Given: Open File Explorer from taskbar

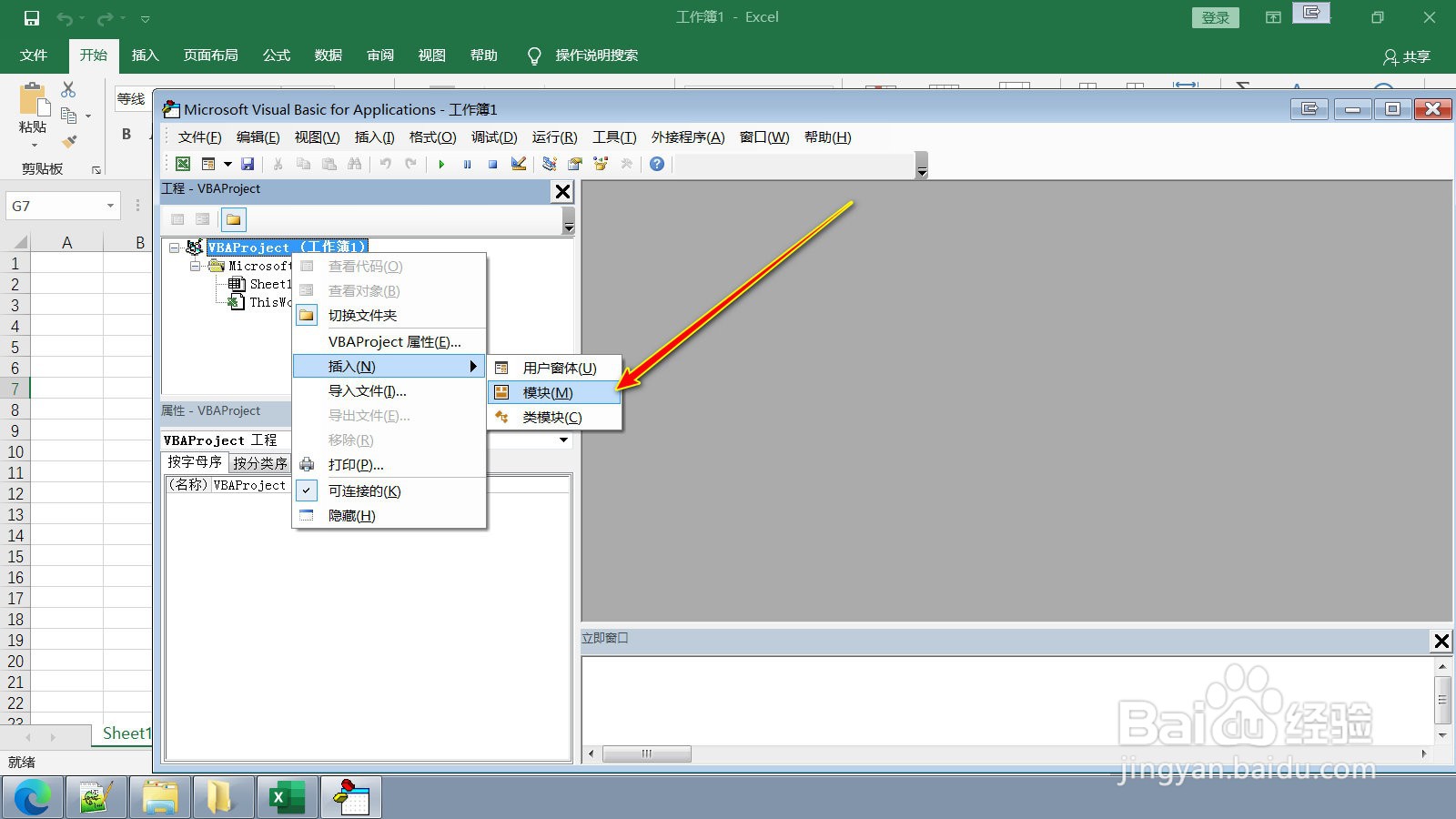Looking at the screenshot, I should (160, 798).
